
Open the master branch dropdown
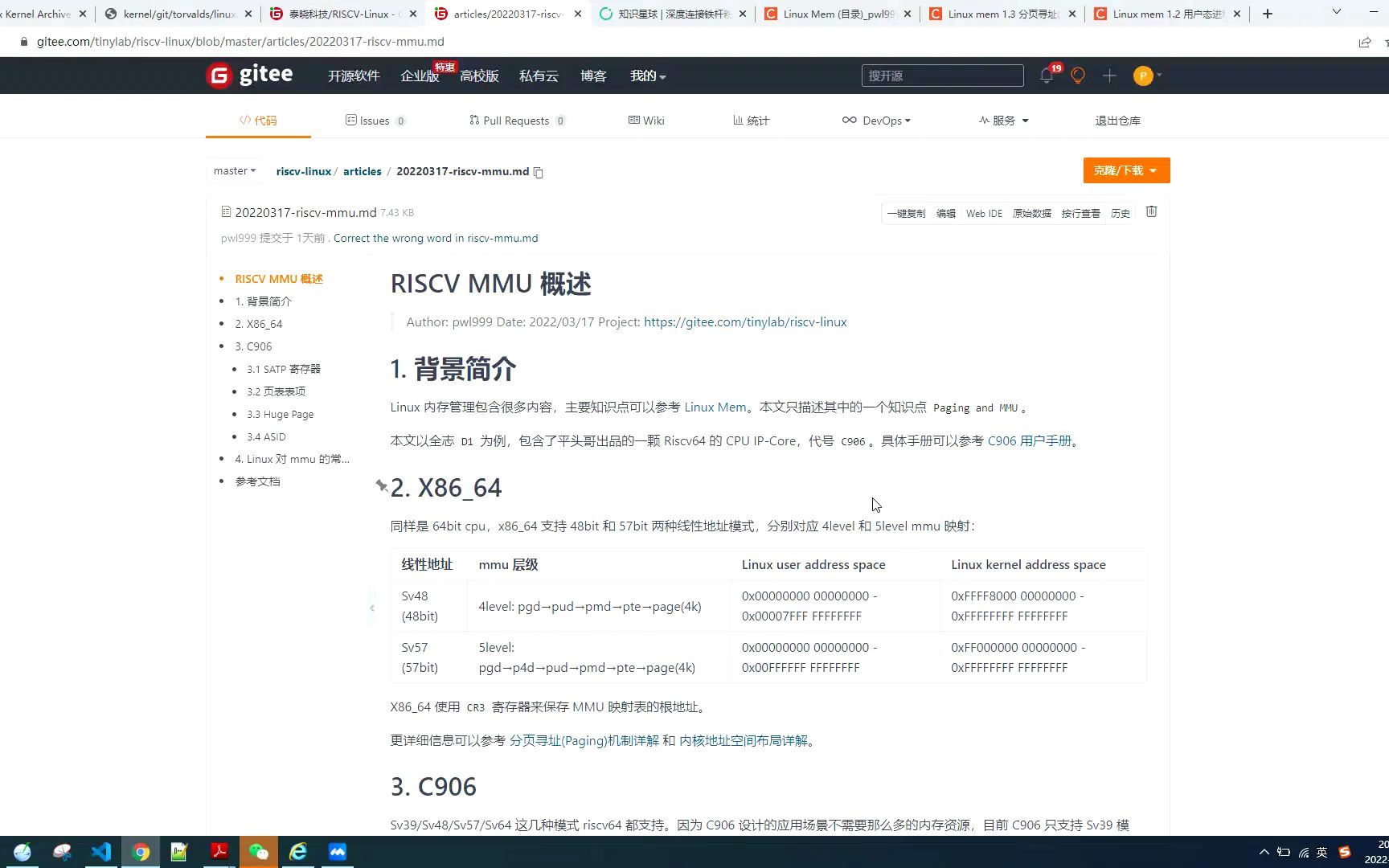[234, 170]
